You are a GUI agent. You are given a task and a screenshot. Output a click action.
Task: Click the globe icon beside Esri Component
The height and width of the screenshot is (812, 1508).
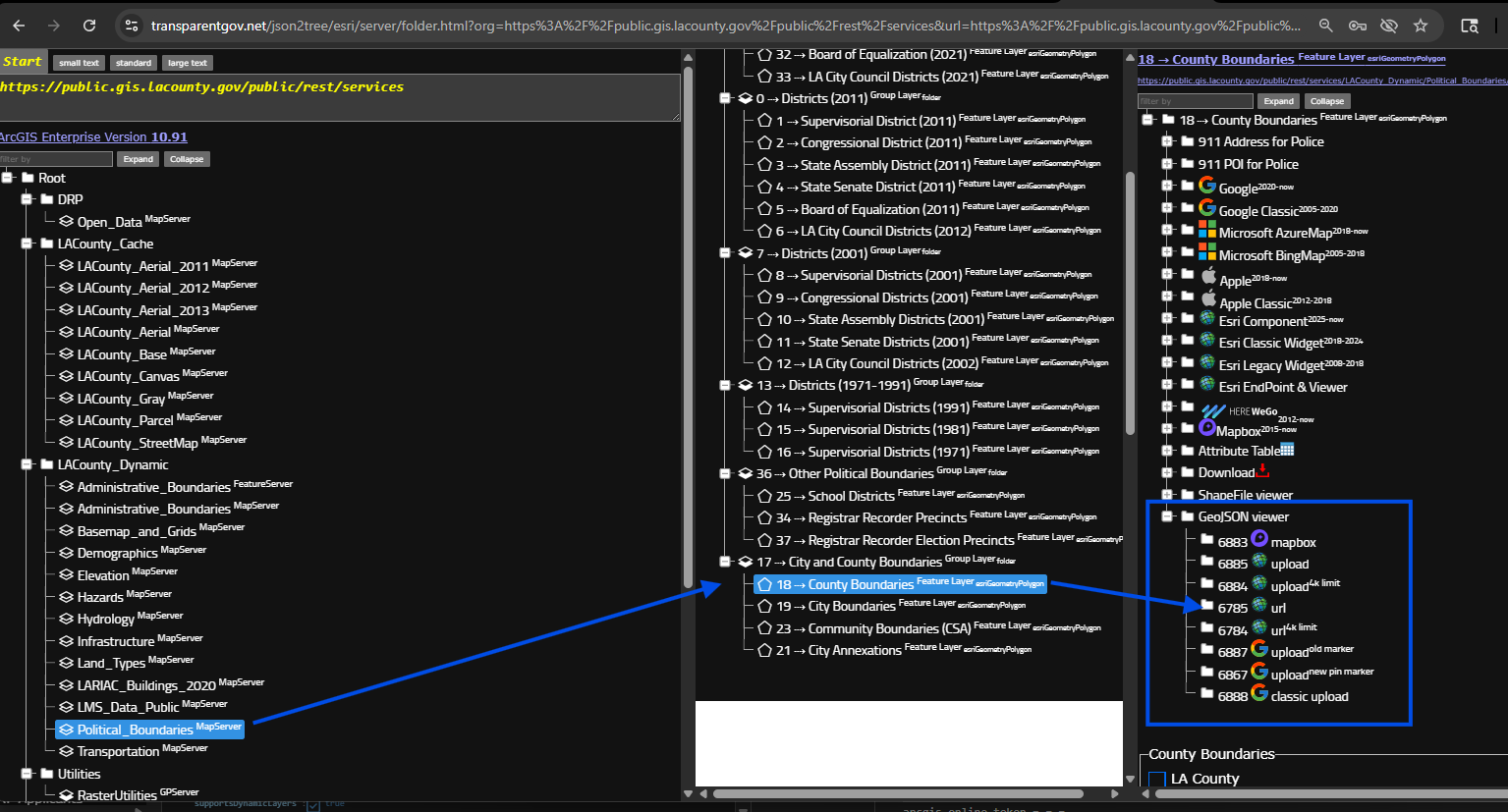(1207, 318)
